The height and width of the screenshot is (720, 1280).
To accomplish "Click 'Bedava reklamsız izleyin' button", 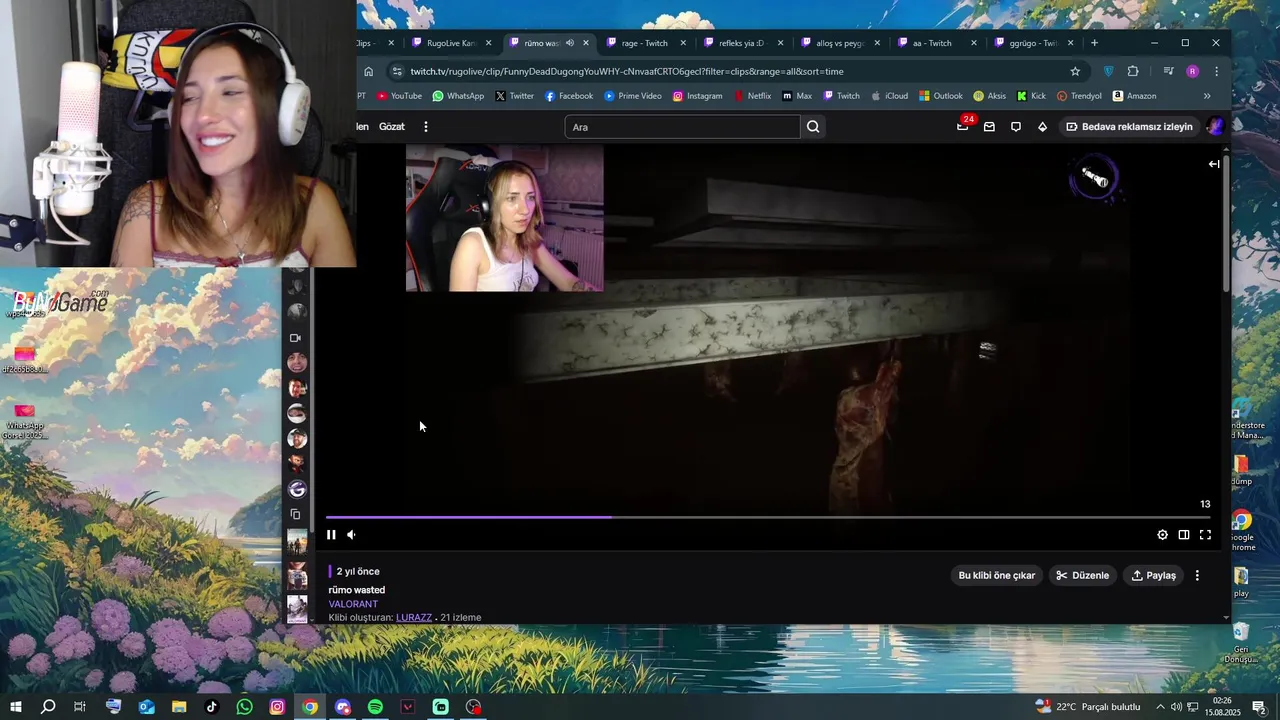I will point(1129,127).
